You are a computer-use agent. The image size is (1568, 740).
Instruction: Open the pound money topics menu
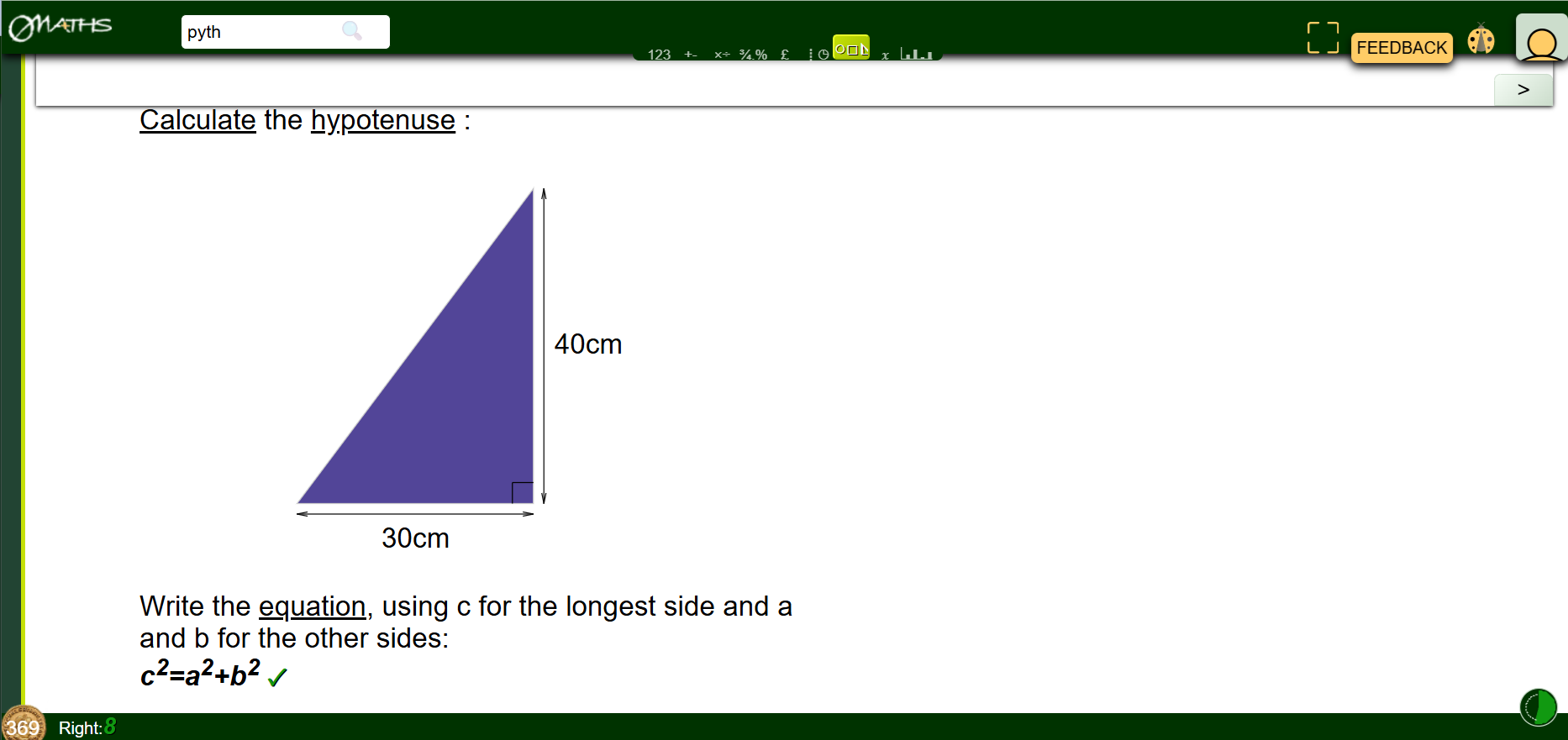(x=785, y=55)
